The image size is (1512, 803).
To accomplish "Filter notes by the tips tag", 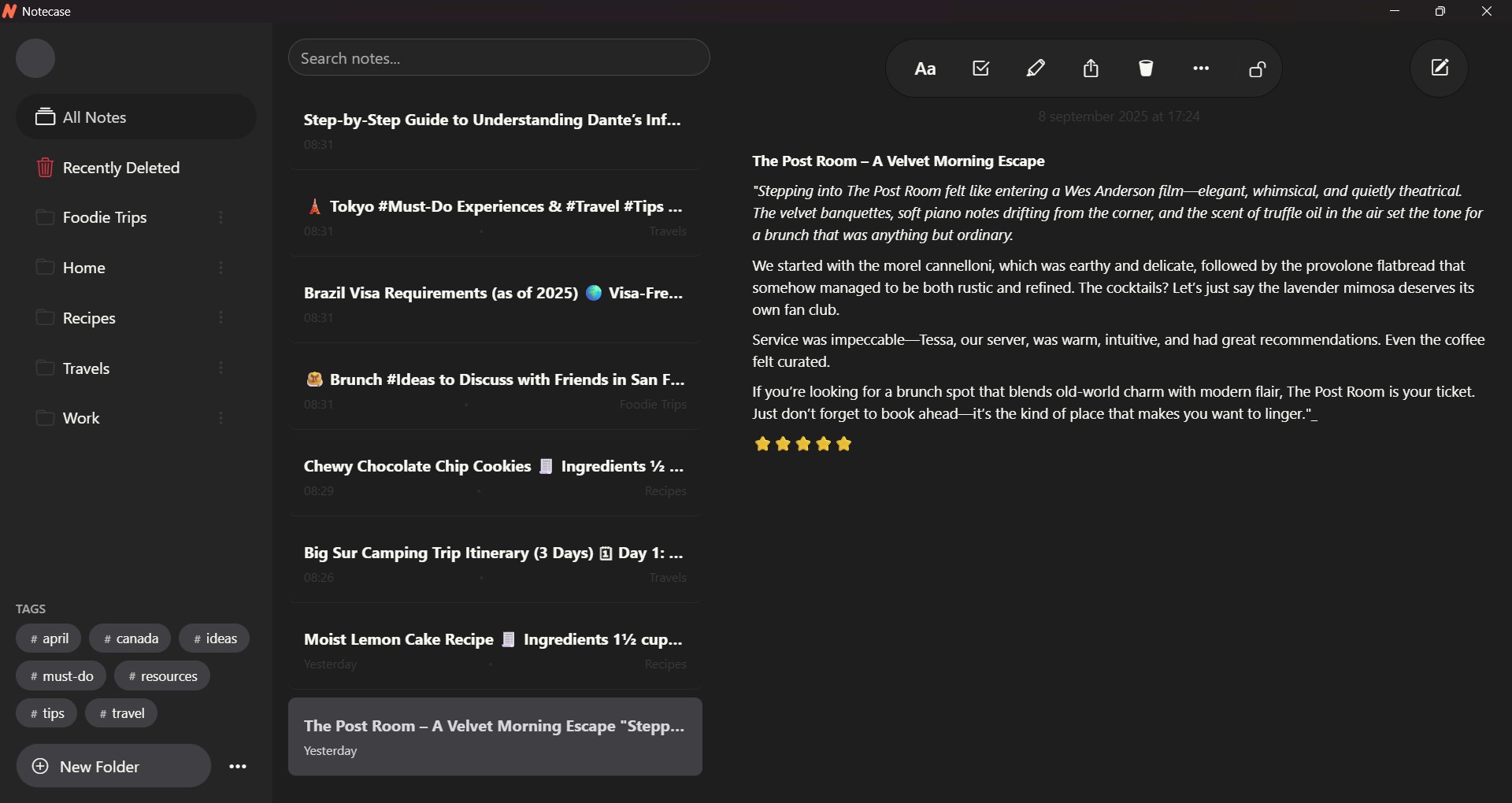I will [x=46, y=713].
